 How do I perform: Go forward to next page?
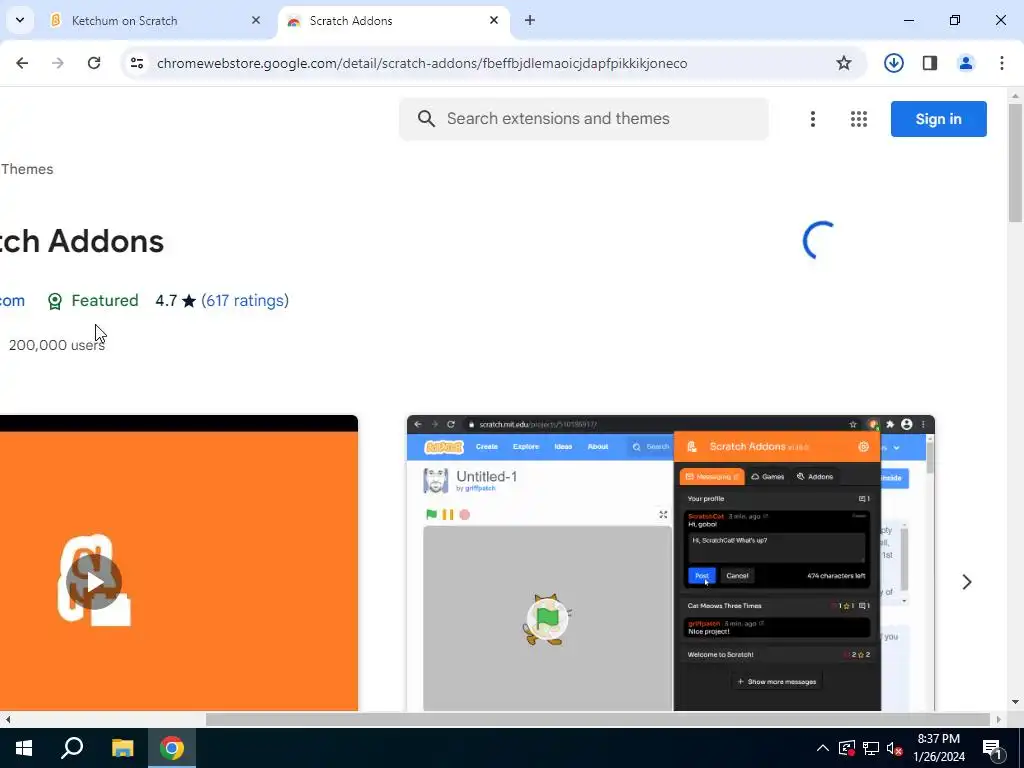click(58, 63)
